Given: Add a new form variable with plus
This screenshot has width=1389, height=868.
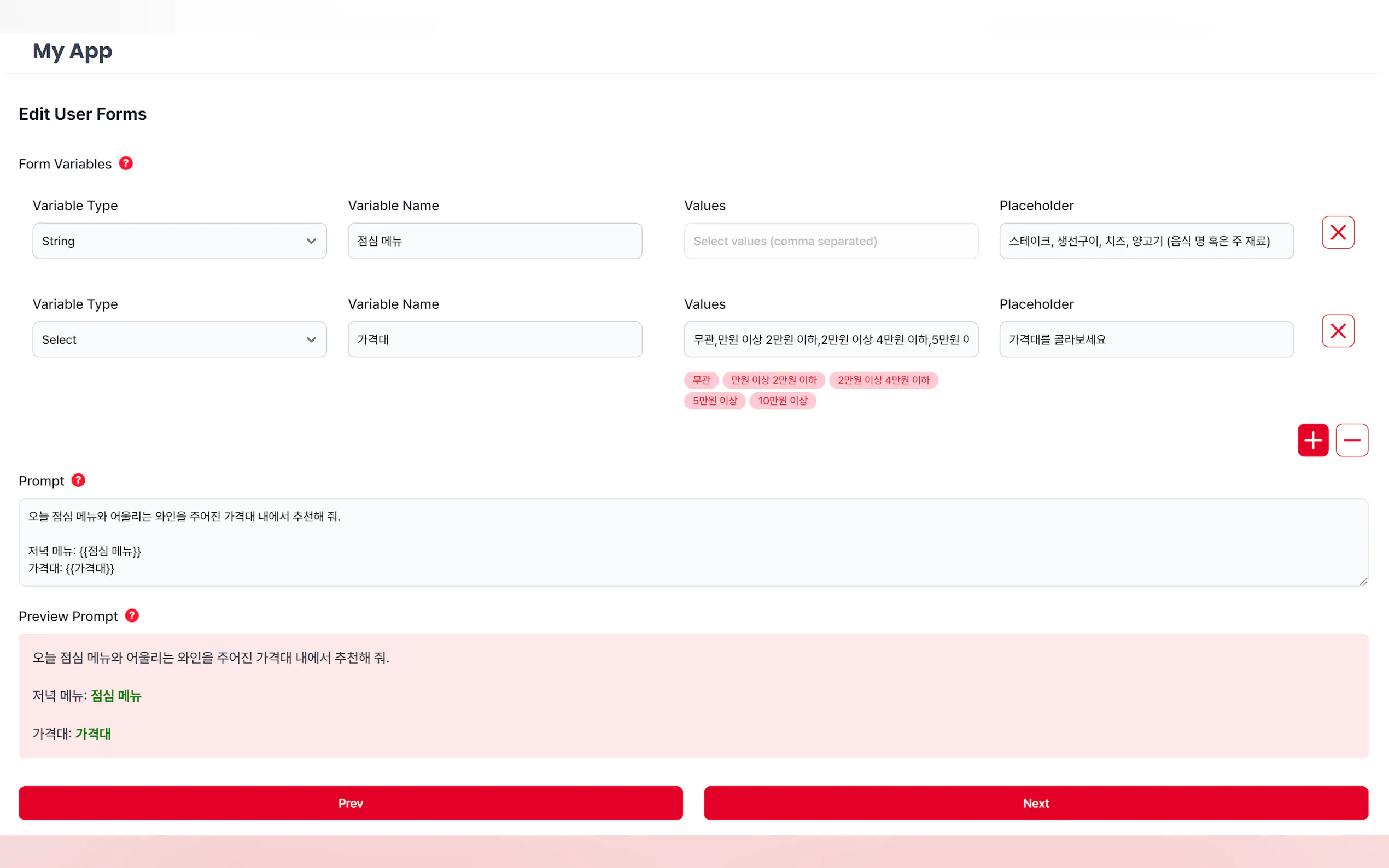Looking at the screenshot, I should [x=1312, y=441].
